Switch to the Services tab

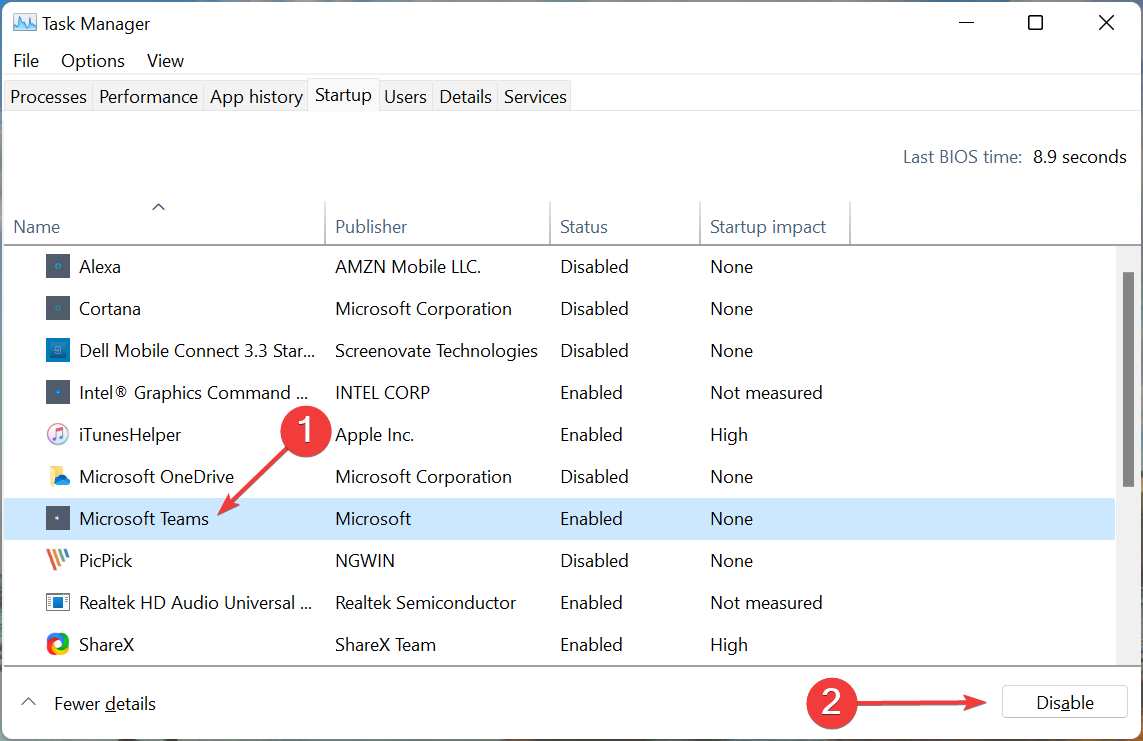[x=535, y=97]
